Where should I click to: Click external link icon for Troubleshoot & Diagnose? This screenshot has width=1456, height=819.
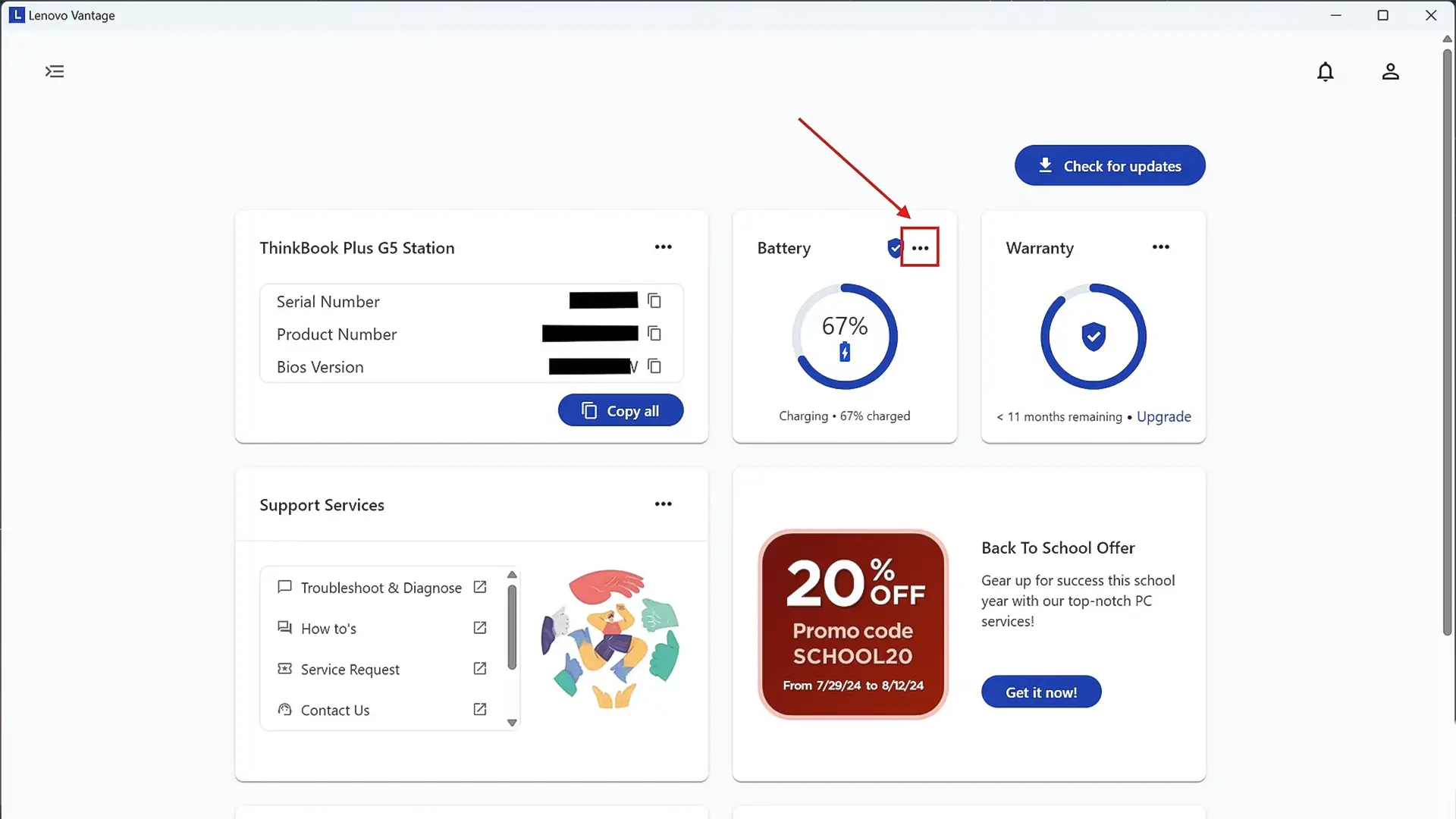(x=480, y=587)
